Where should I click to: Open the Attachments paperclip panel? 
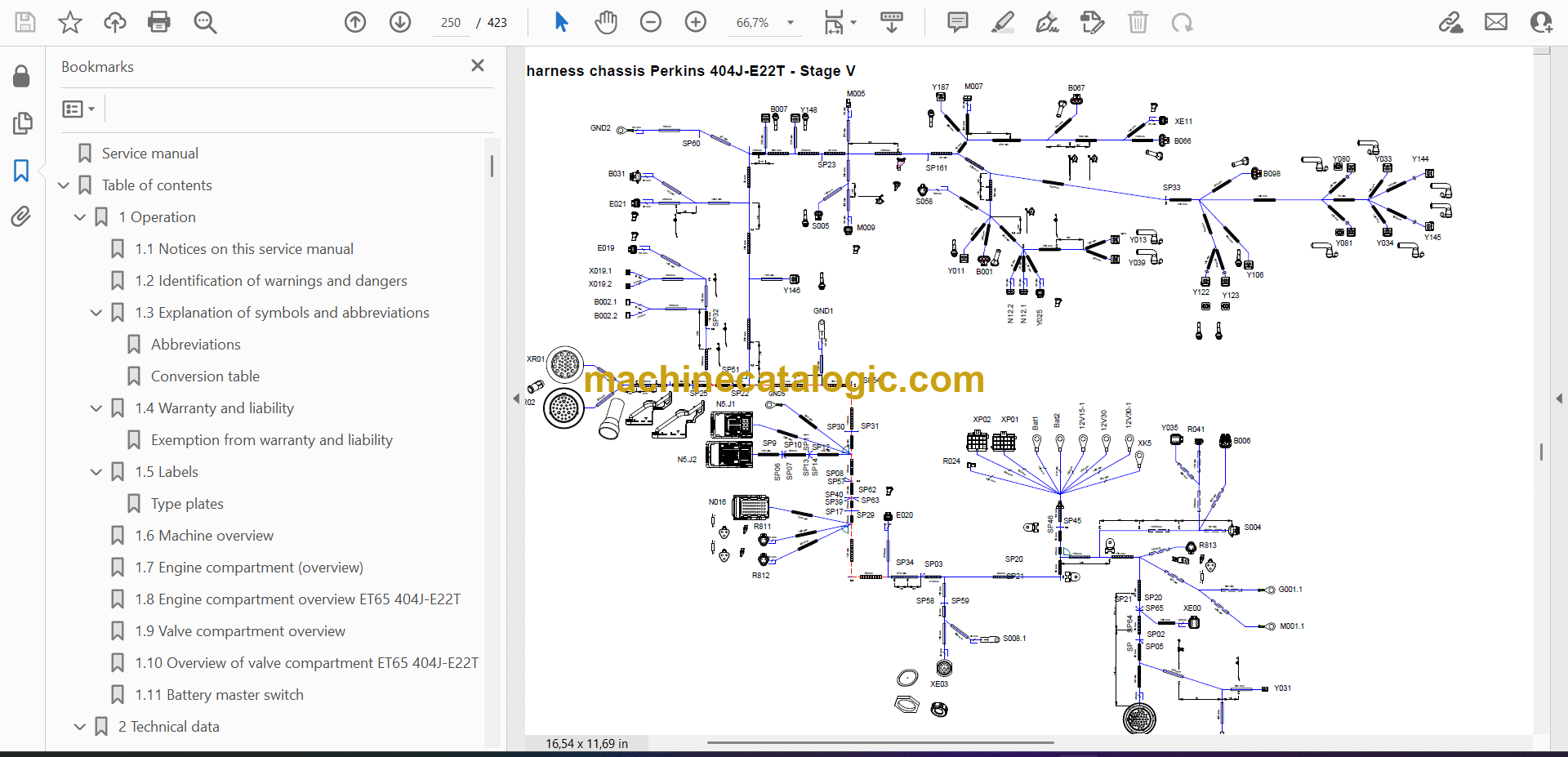click(x=21, y=216)
